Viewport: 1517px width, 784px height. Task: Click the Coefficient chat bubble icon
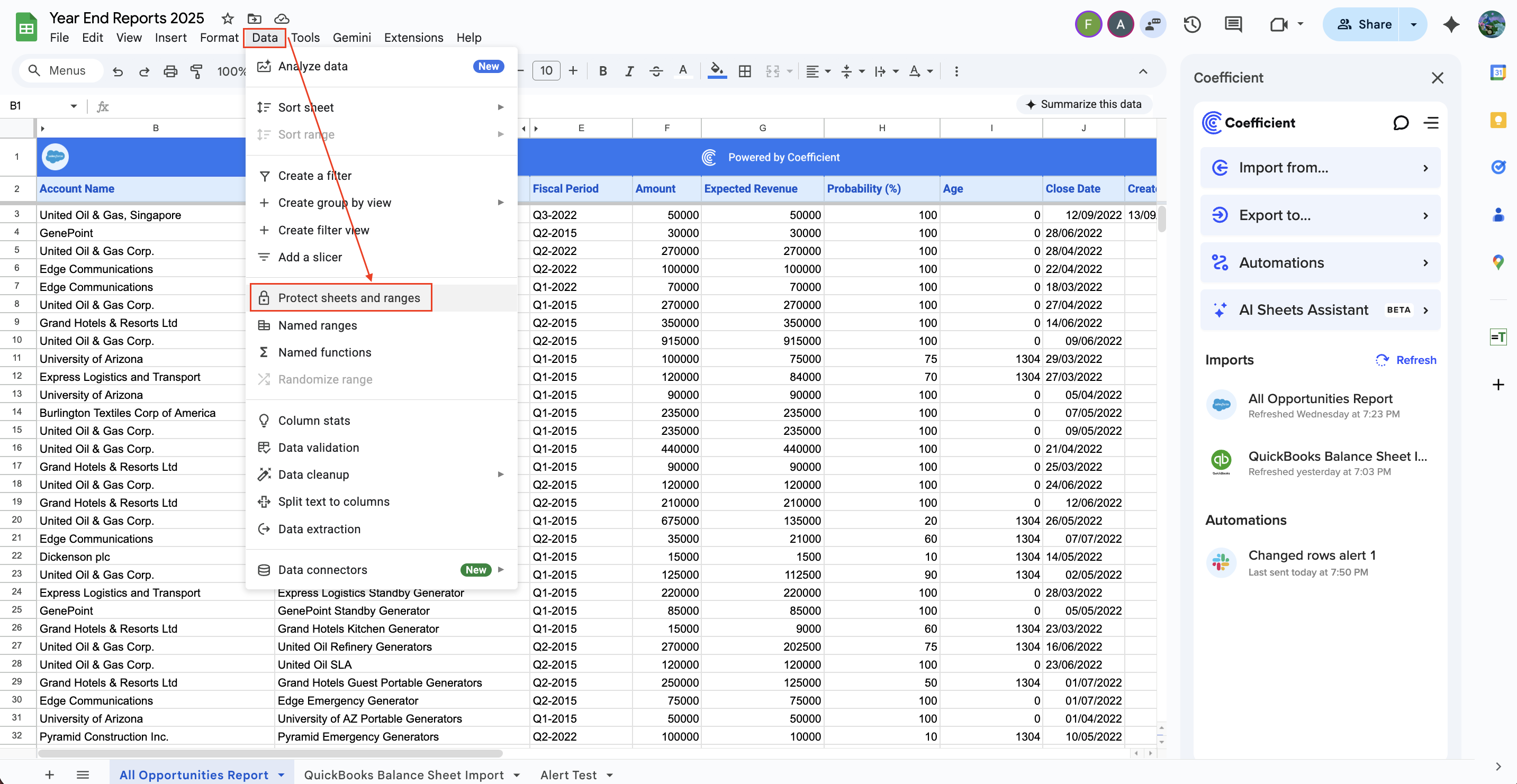point(1401,122)
